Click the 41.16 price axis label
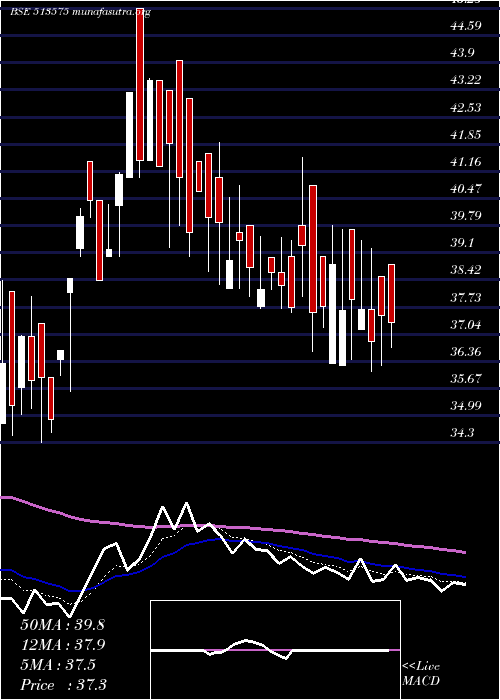The image size is (500, 700). click(466, 161)
